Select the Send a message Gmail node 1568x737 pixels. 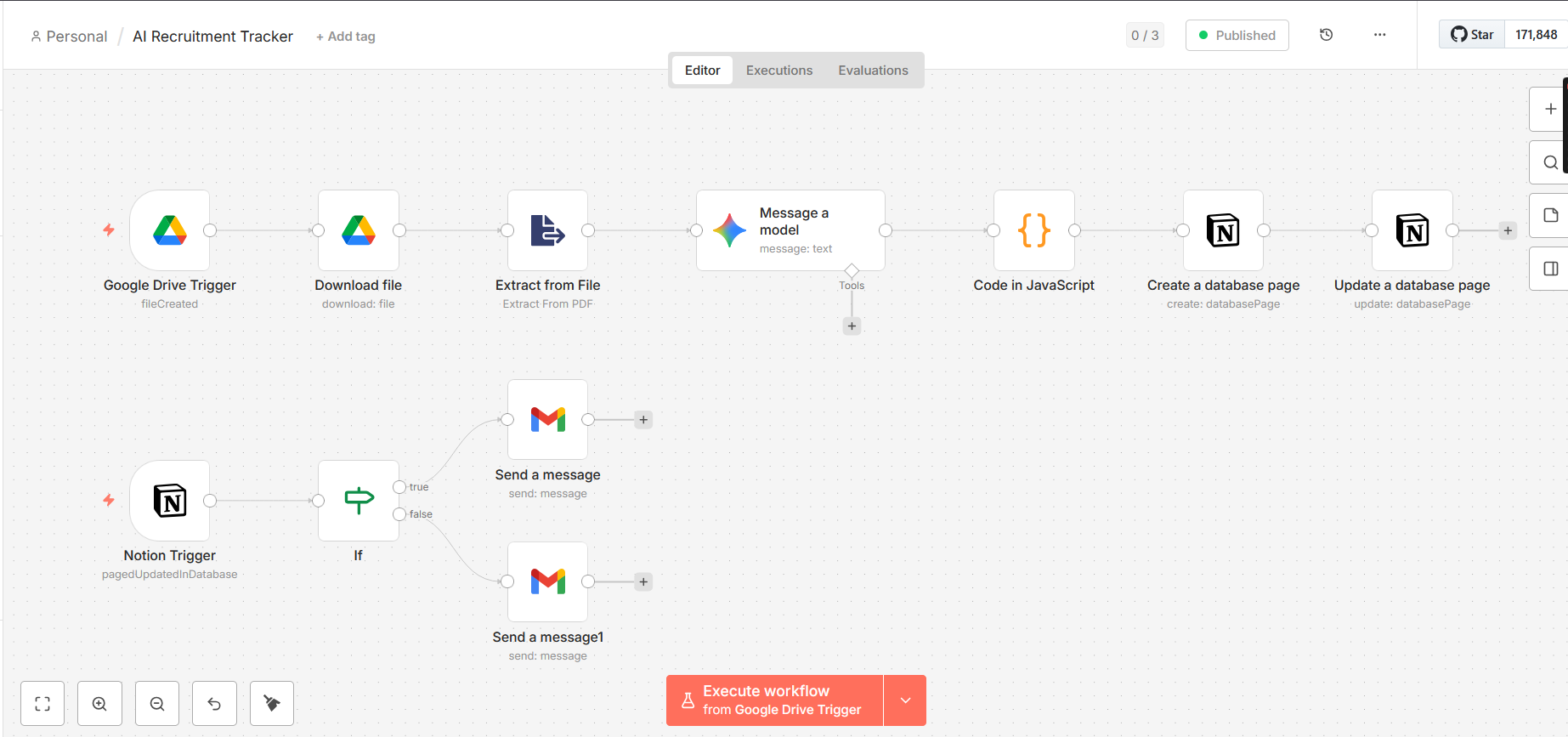coord(548,420)
